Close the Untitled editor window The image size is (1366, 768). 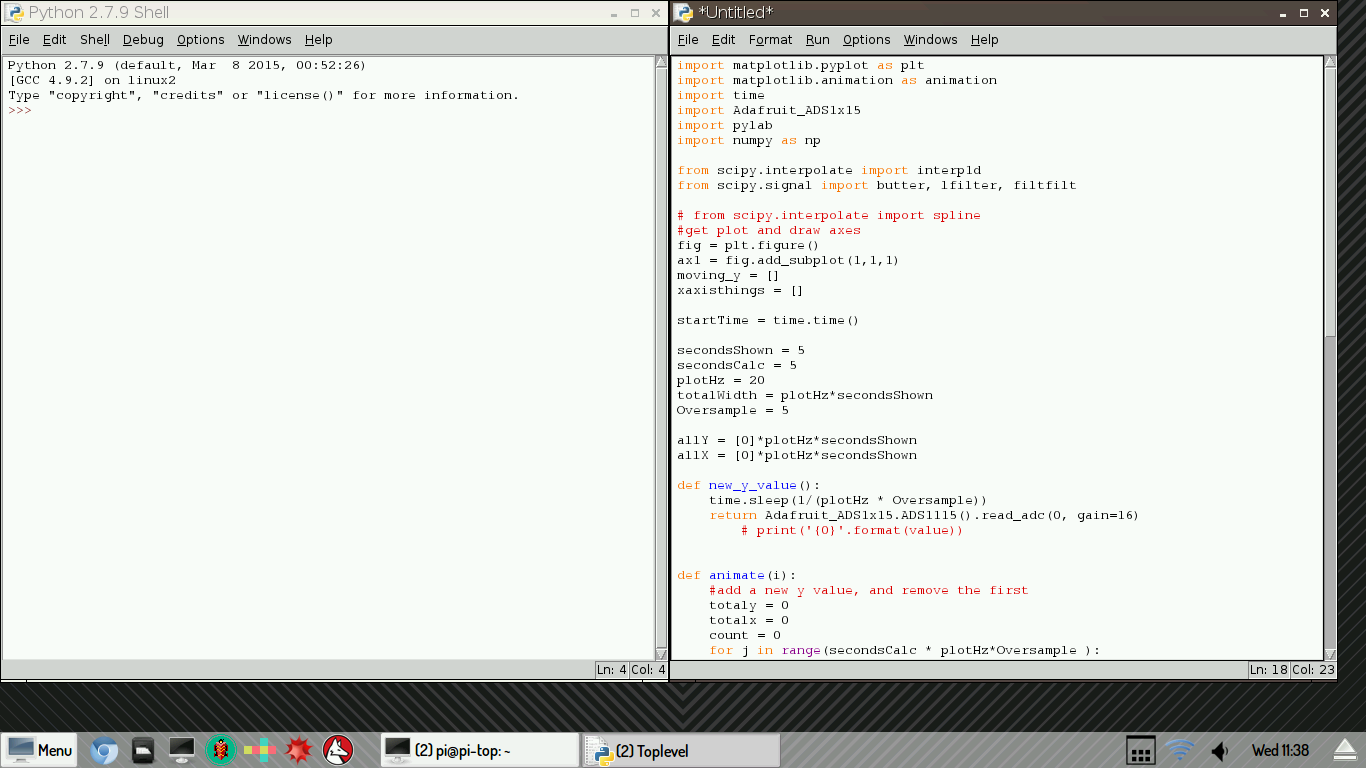pos(1325,14)
